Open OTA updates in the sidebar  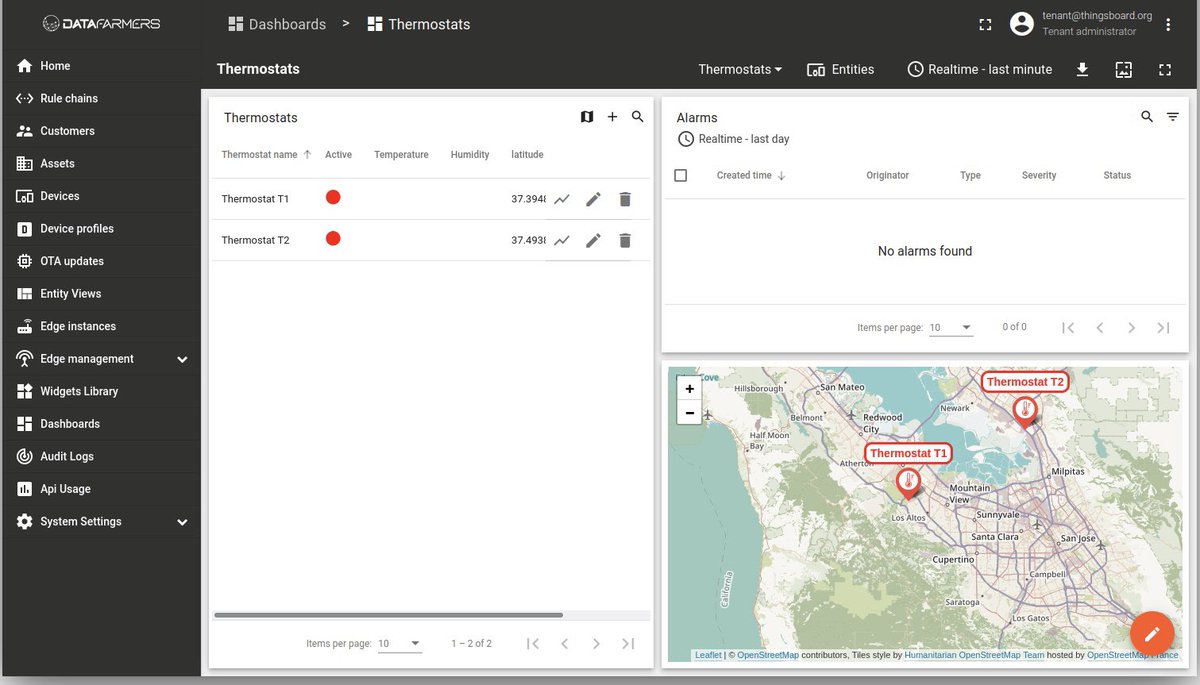click(x=101, y=261)
